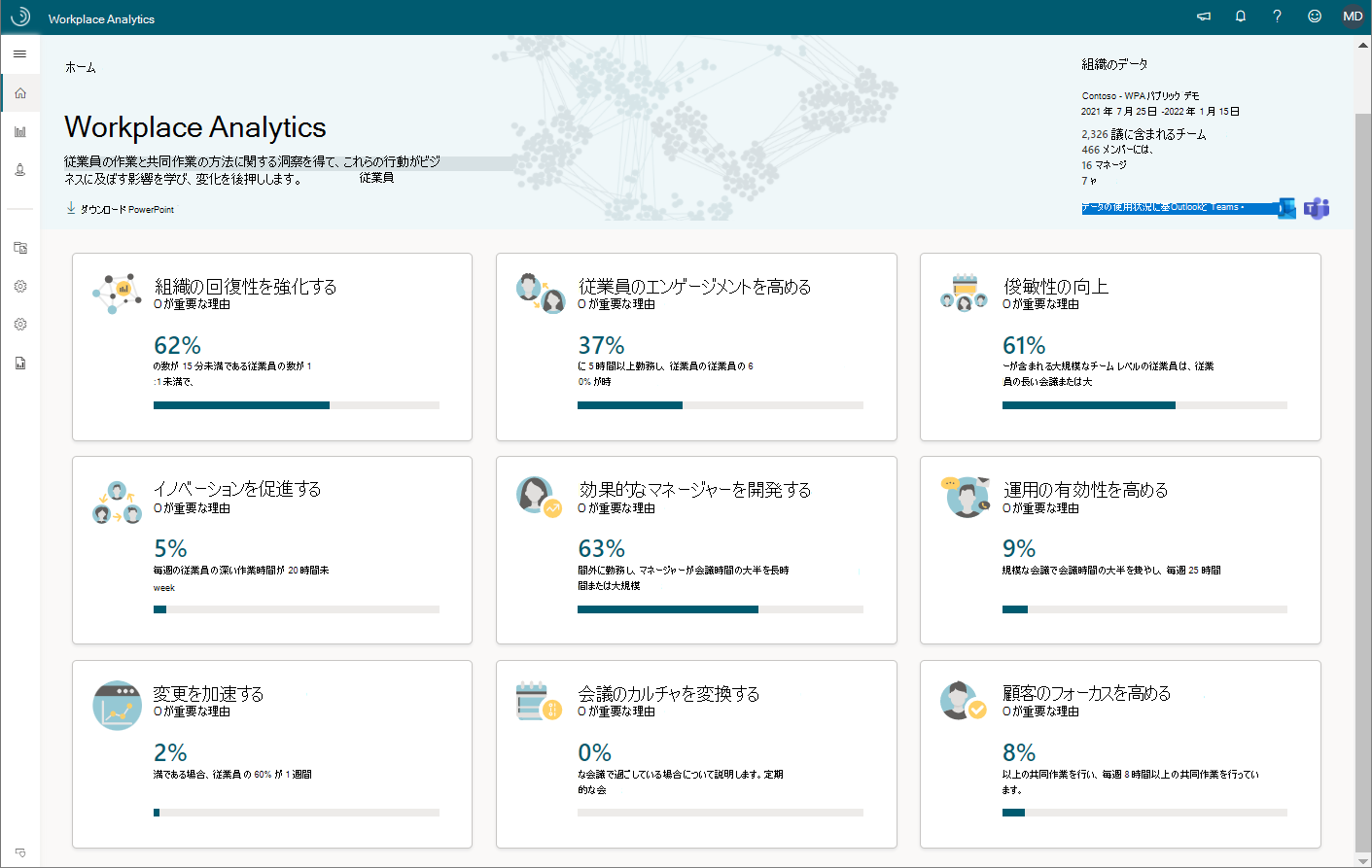The height and width of the screenshot is (868, 1372).
Task: Click the 37% progress bar
Action: coord(721,405)
